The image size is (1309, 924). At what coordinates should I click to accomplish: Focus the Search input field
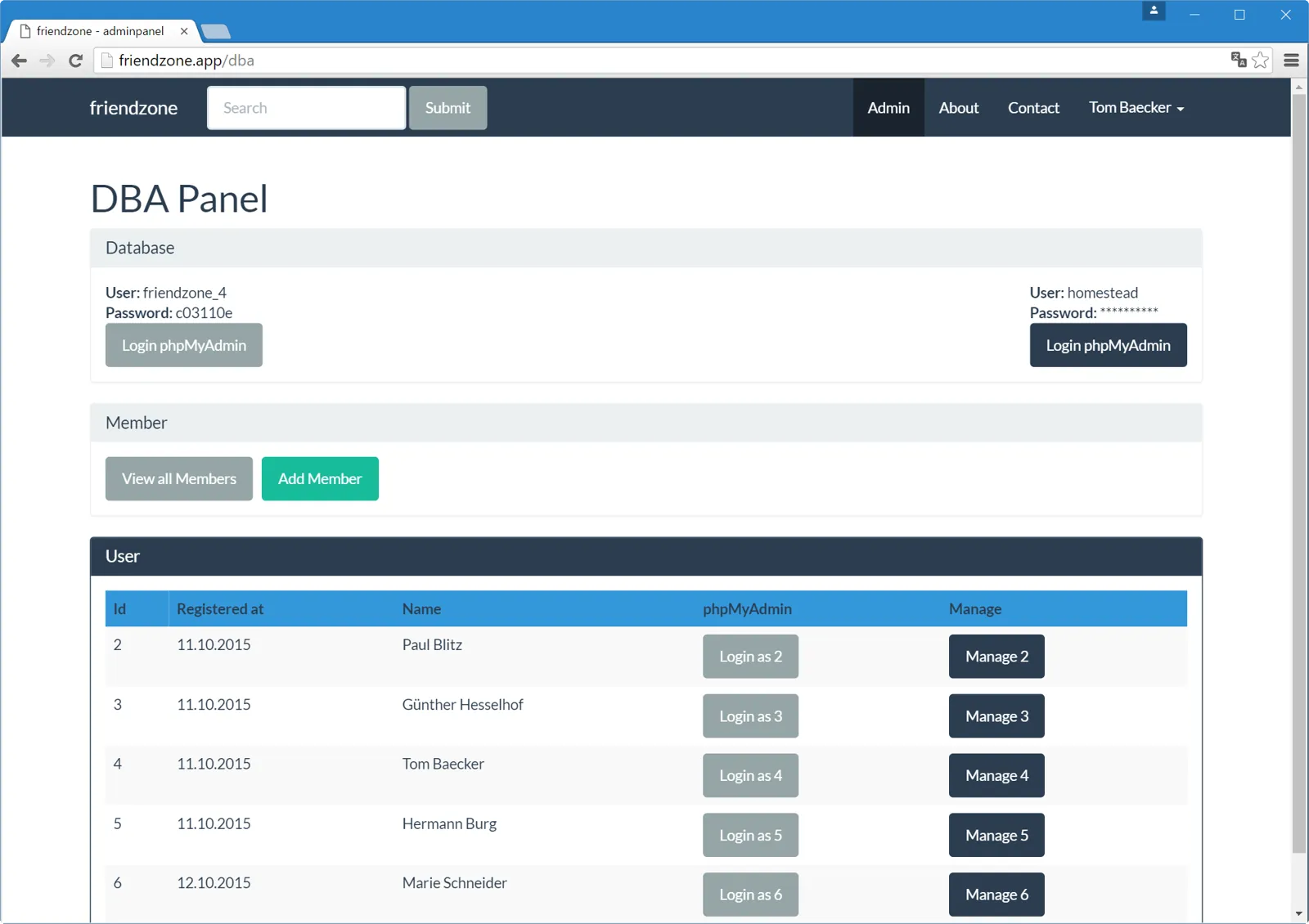pos(307,108)
